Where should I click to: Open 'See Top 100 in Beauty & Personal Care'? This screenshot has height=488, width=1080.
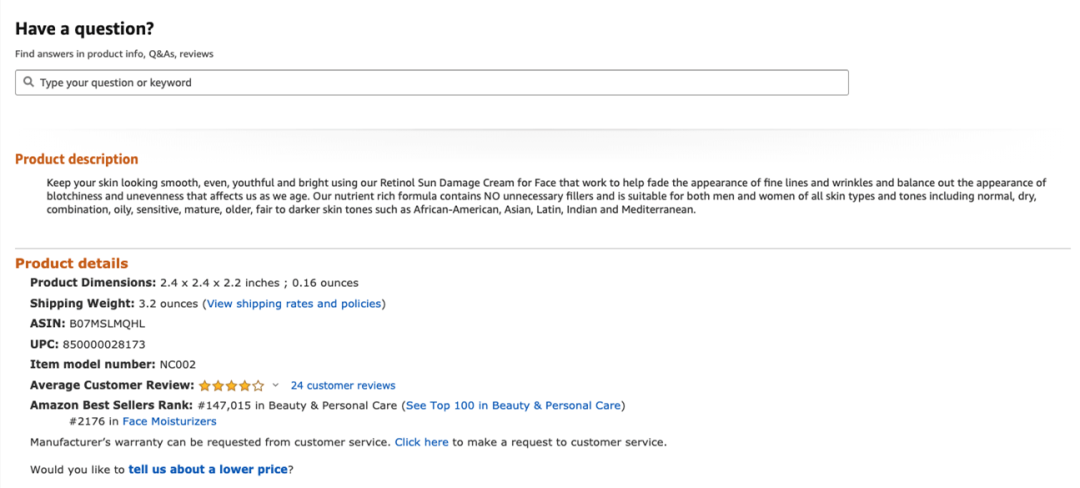(x=513, y=405)
